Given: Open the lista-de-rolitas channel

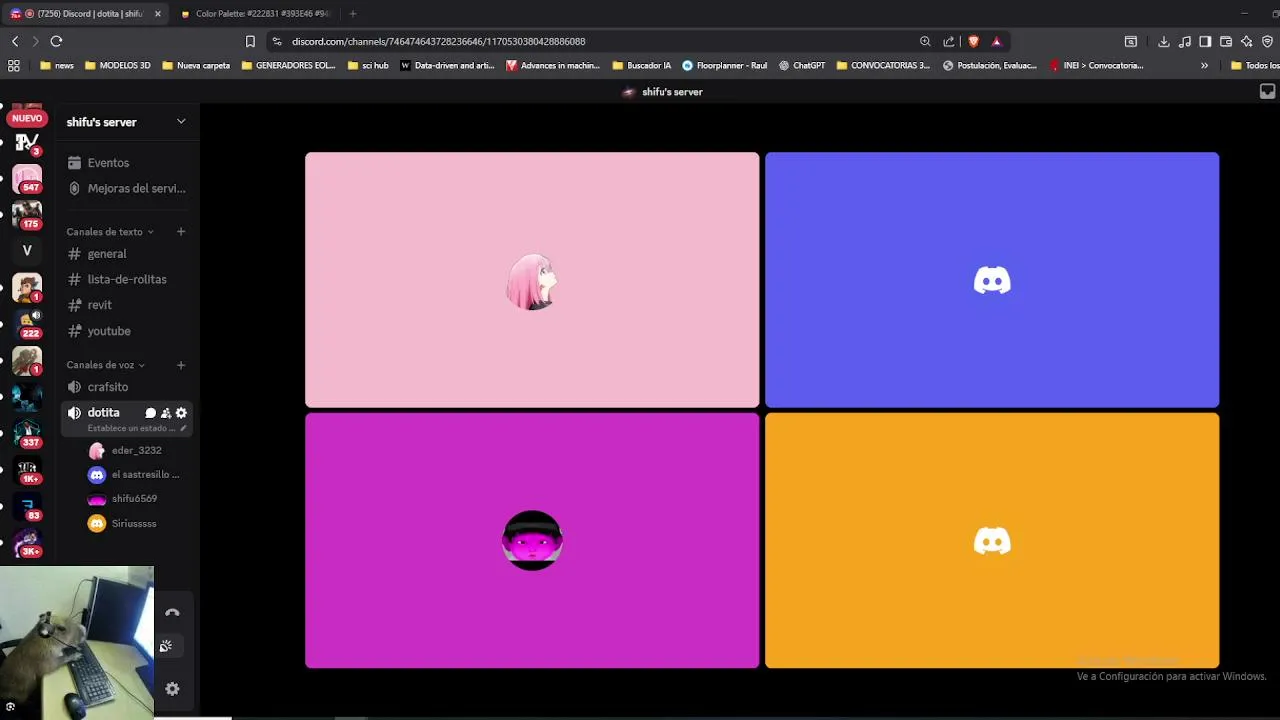Looking at the screenshot, I should [127, 279].
